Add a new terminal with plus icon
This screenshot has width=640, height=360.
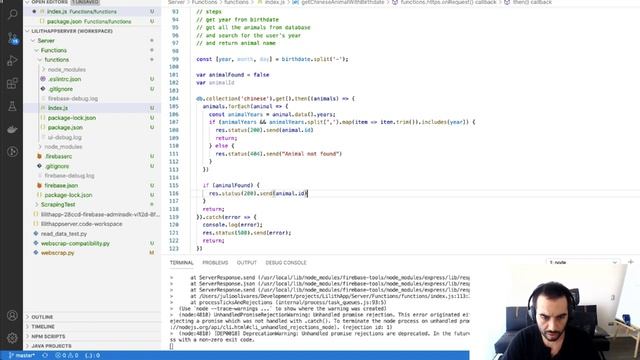click(631, 262)
